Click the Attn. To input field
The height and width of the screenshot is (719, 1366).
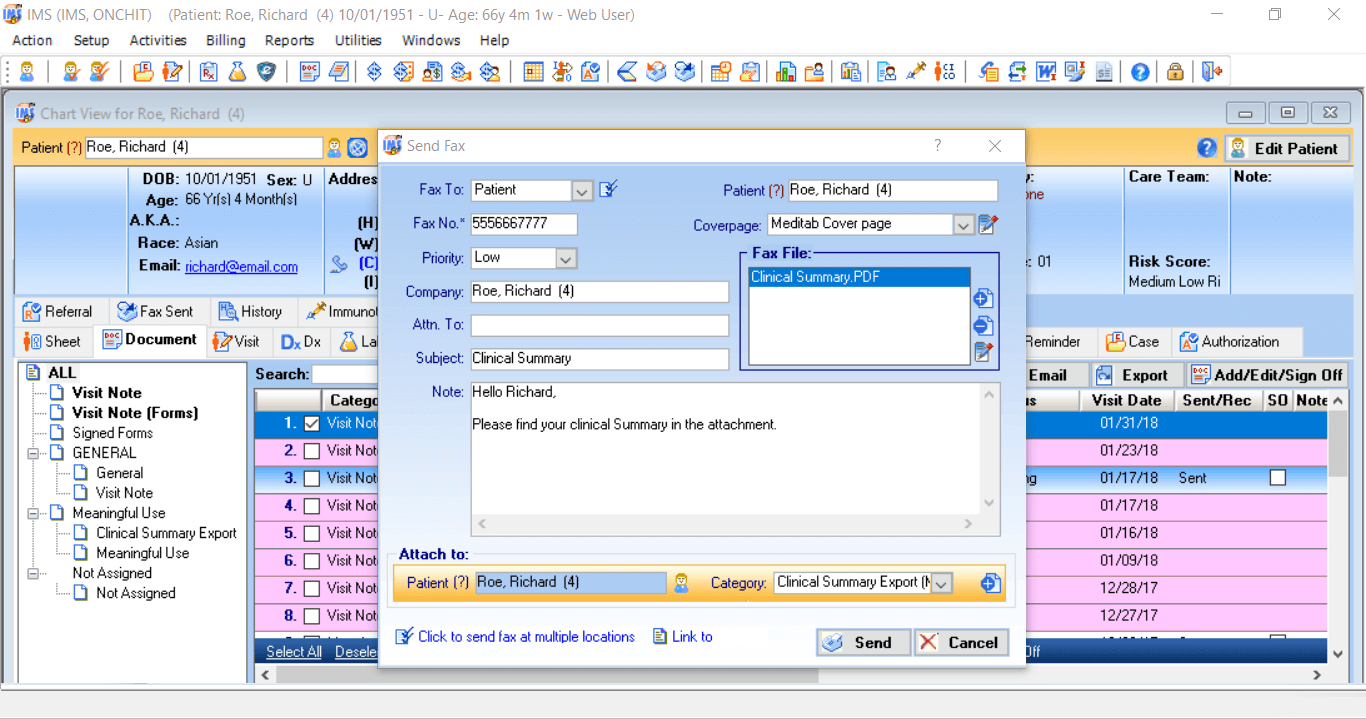[x=600, y=326]
